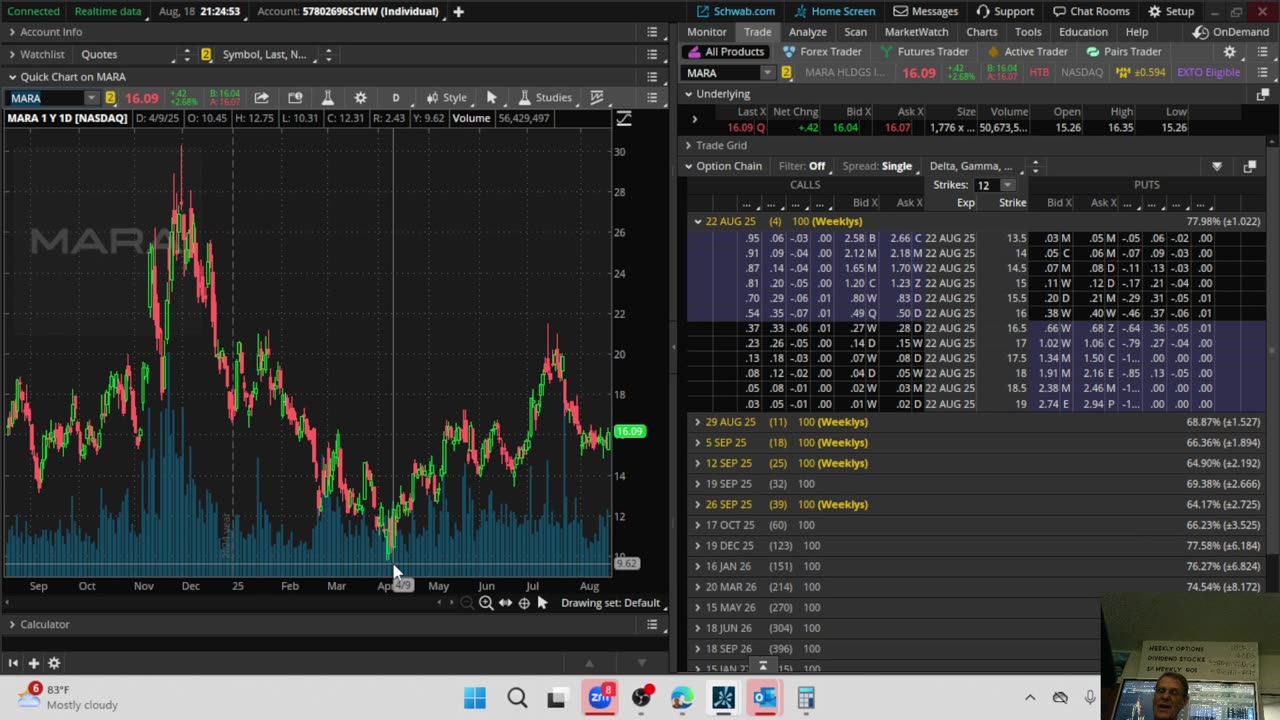Open the Scan tab

coord(855,32)
